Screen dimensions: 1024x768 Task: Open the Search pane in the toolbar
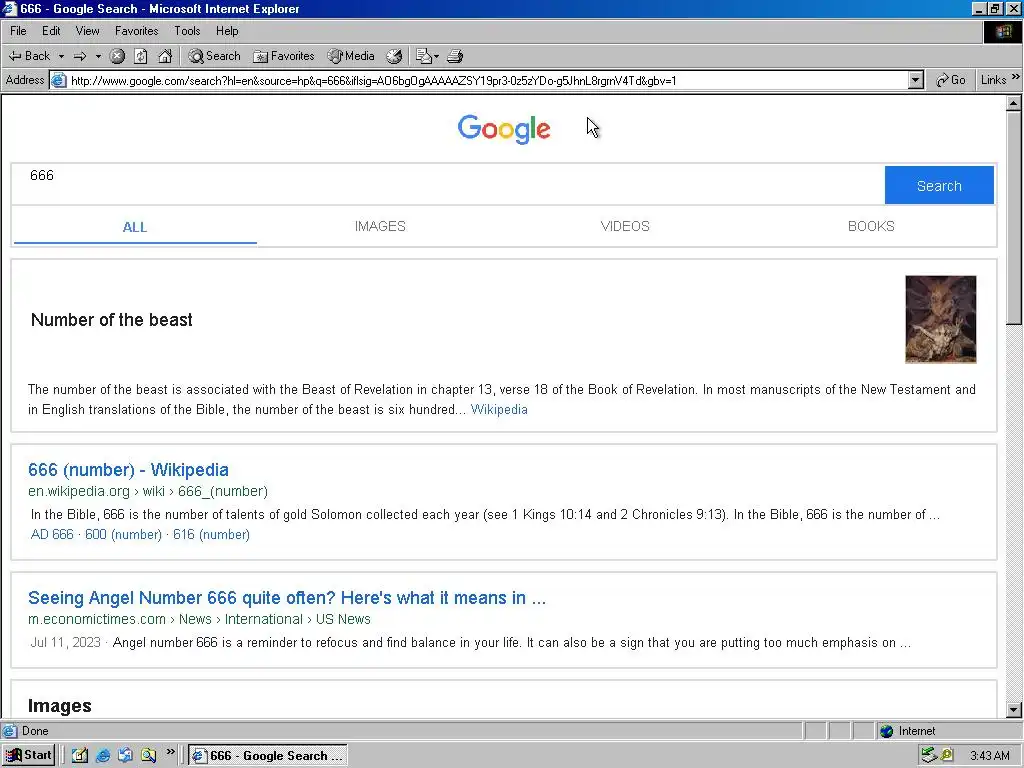click(x=214, y=56)
